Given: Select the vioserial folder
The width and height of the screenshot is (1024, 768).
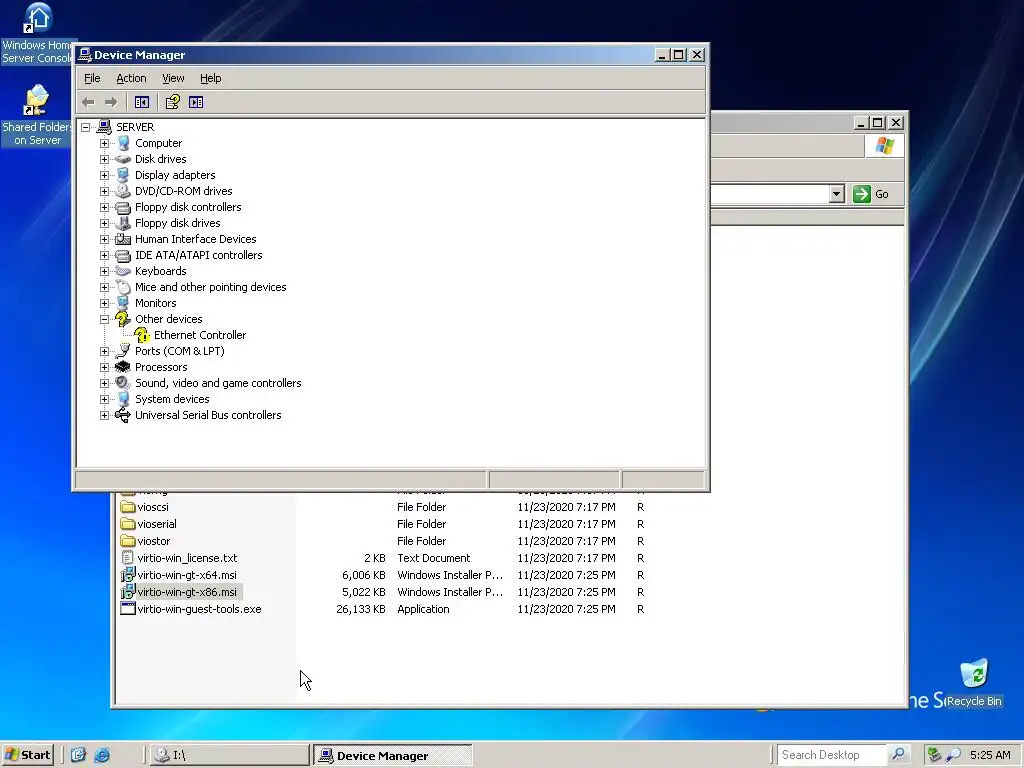Looking at the screenshot, I should [x=149, y=524].
